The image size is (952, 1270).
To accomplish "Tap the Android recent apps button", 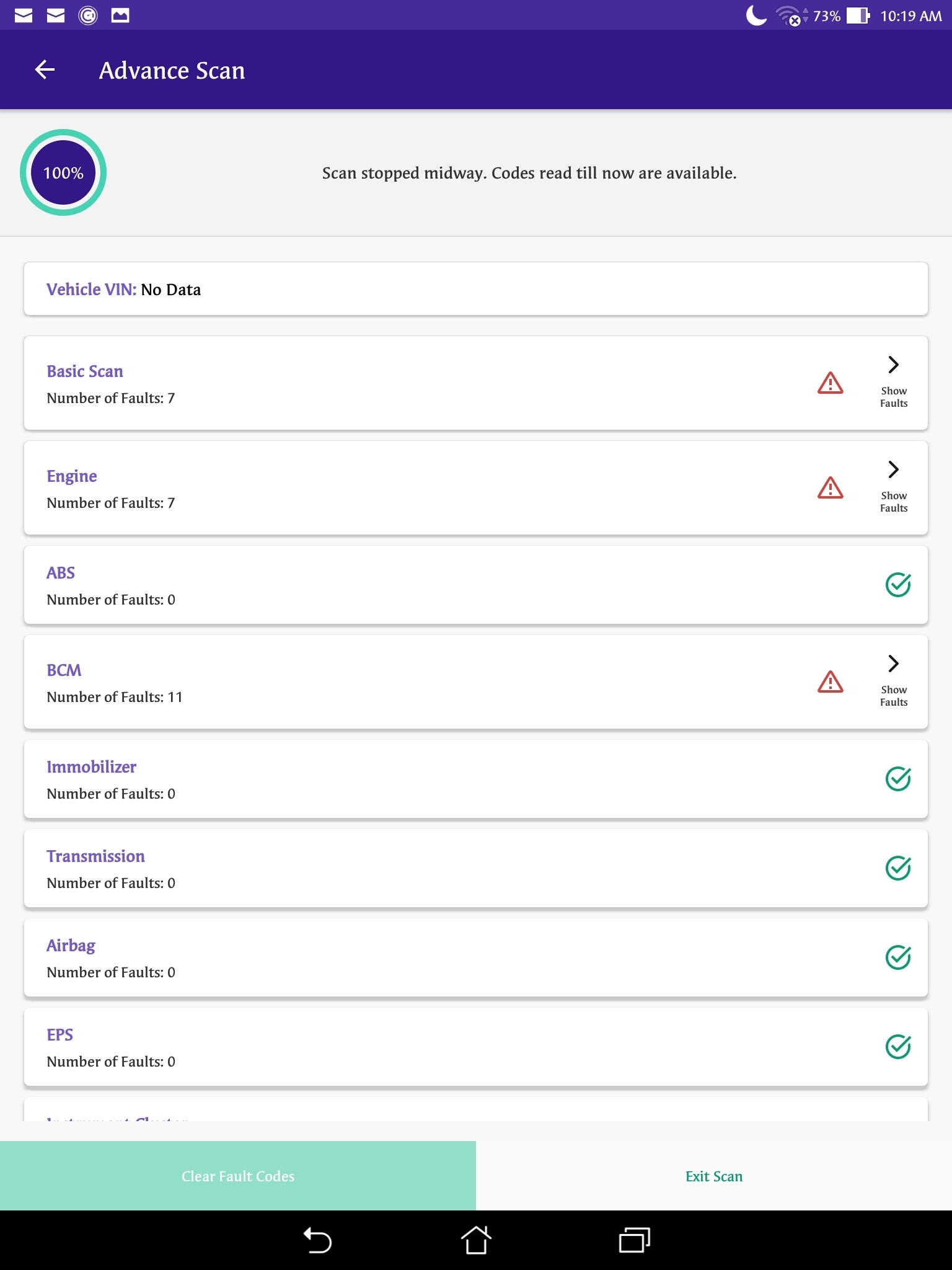I will tap(634, 1240).
